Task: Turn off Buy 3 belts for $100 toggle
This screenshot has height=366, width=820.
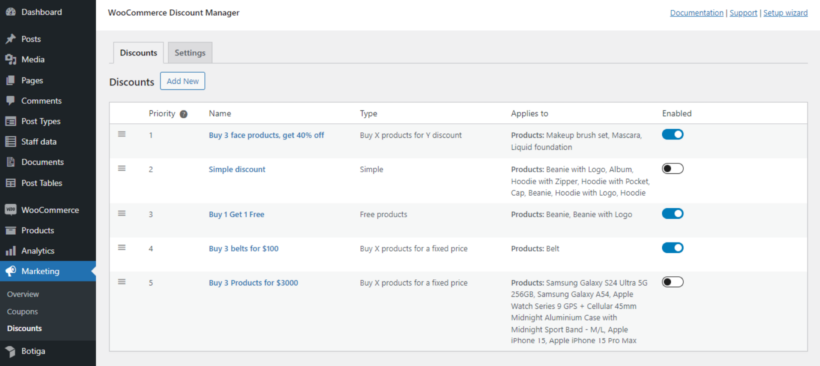Action: click(x=673, y=248)
